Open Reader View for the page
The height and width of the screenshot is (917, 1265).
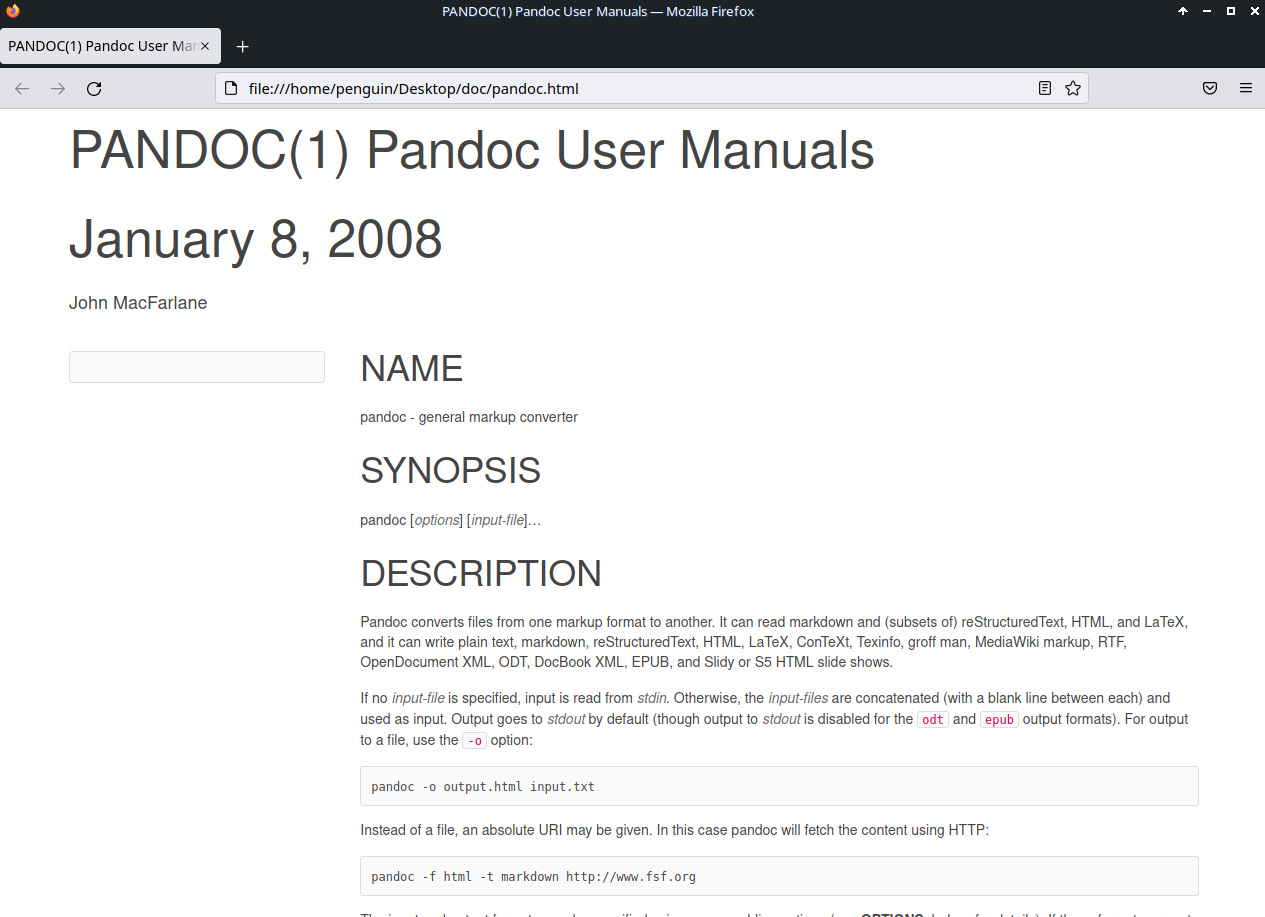pyautogui.click(x=1044, y=88)
